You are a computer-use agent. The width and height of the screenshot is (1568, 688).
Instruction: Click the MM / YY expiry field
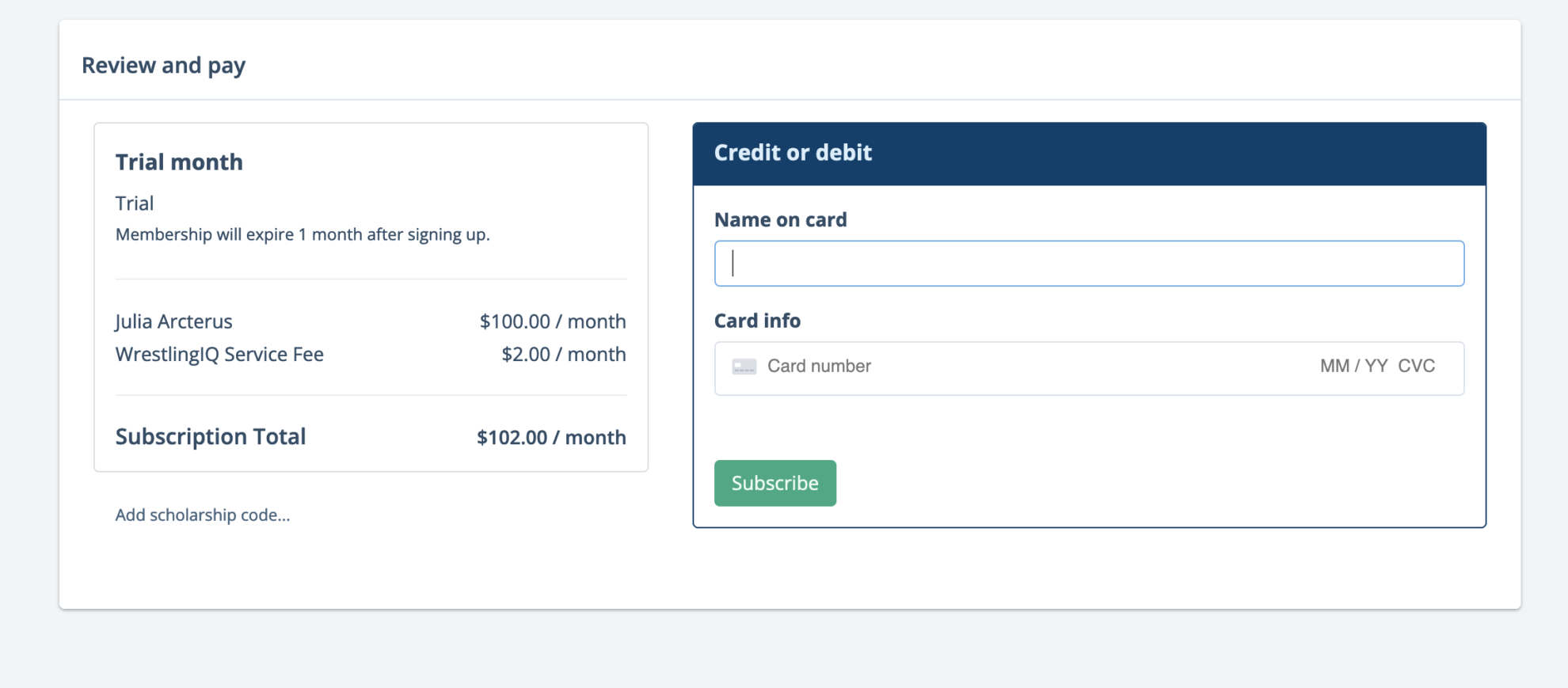coord(1349,366)
